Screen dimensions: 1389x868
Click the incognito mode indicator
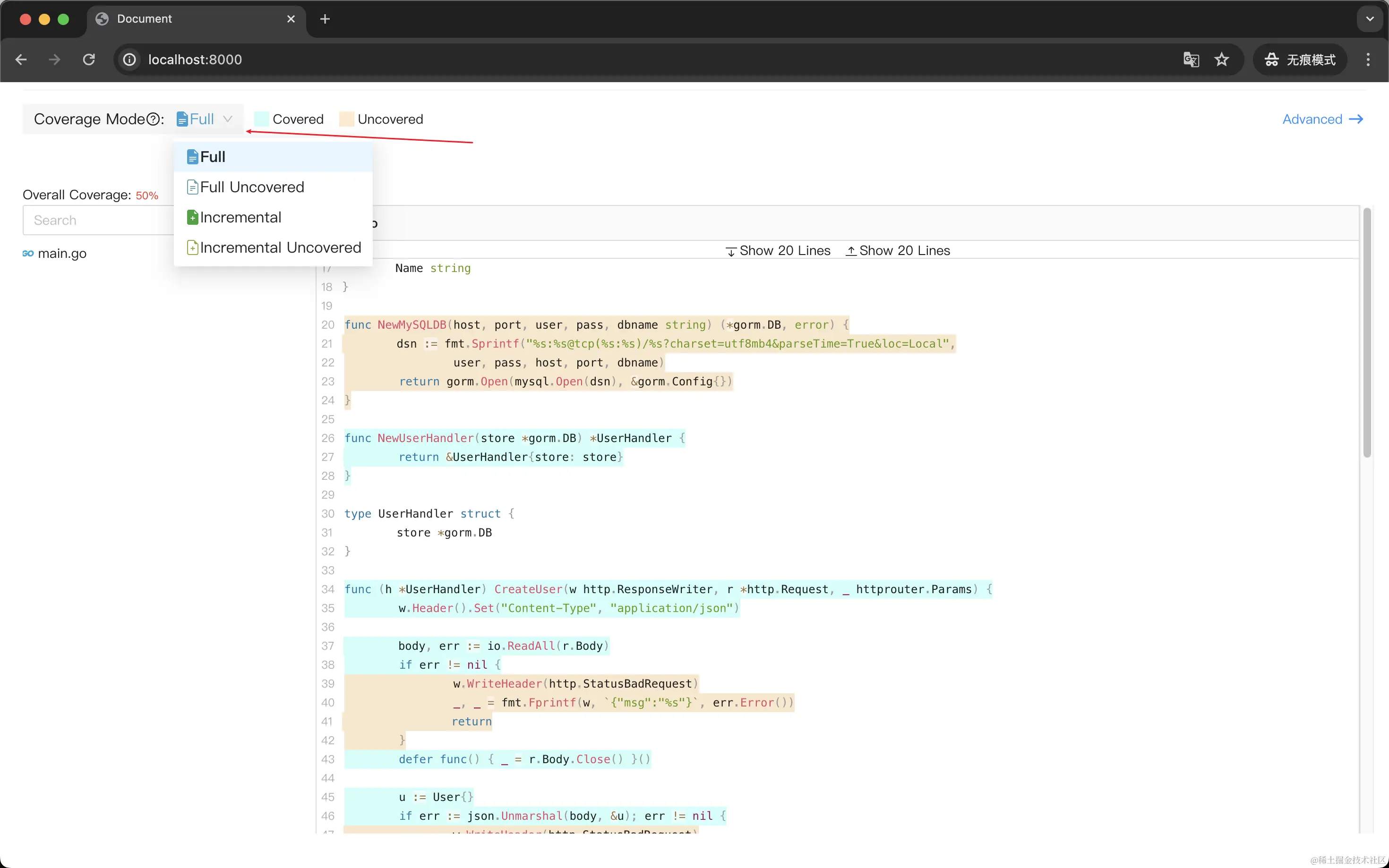pos(1300,60)
